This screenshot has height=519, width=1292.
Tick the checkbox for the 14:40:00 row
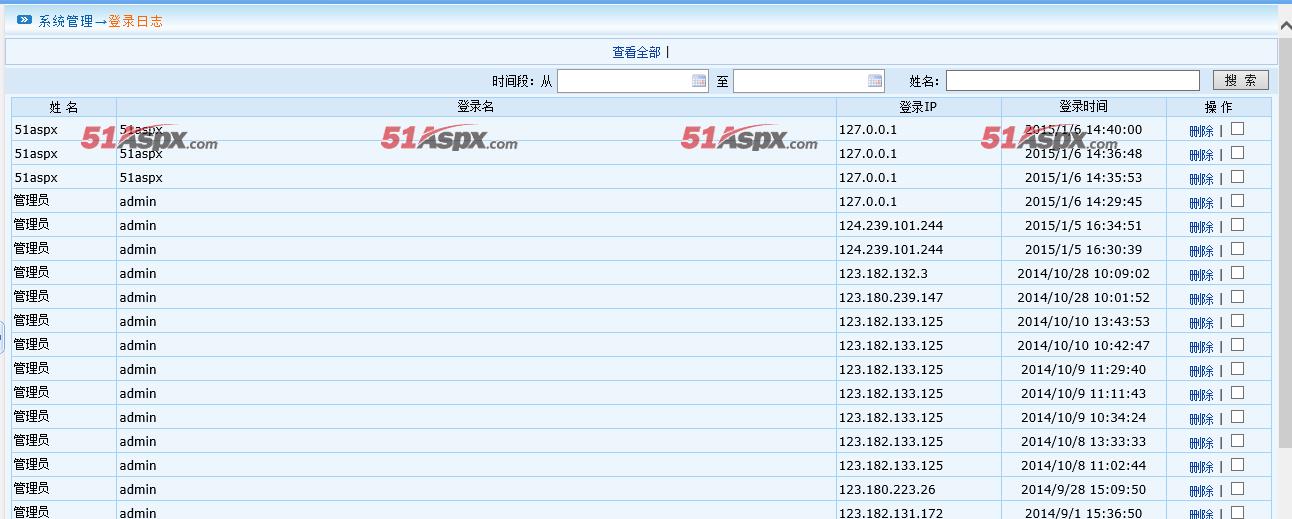pos(1237,129)
